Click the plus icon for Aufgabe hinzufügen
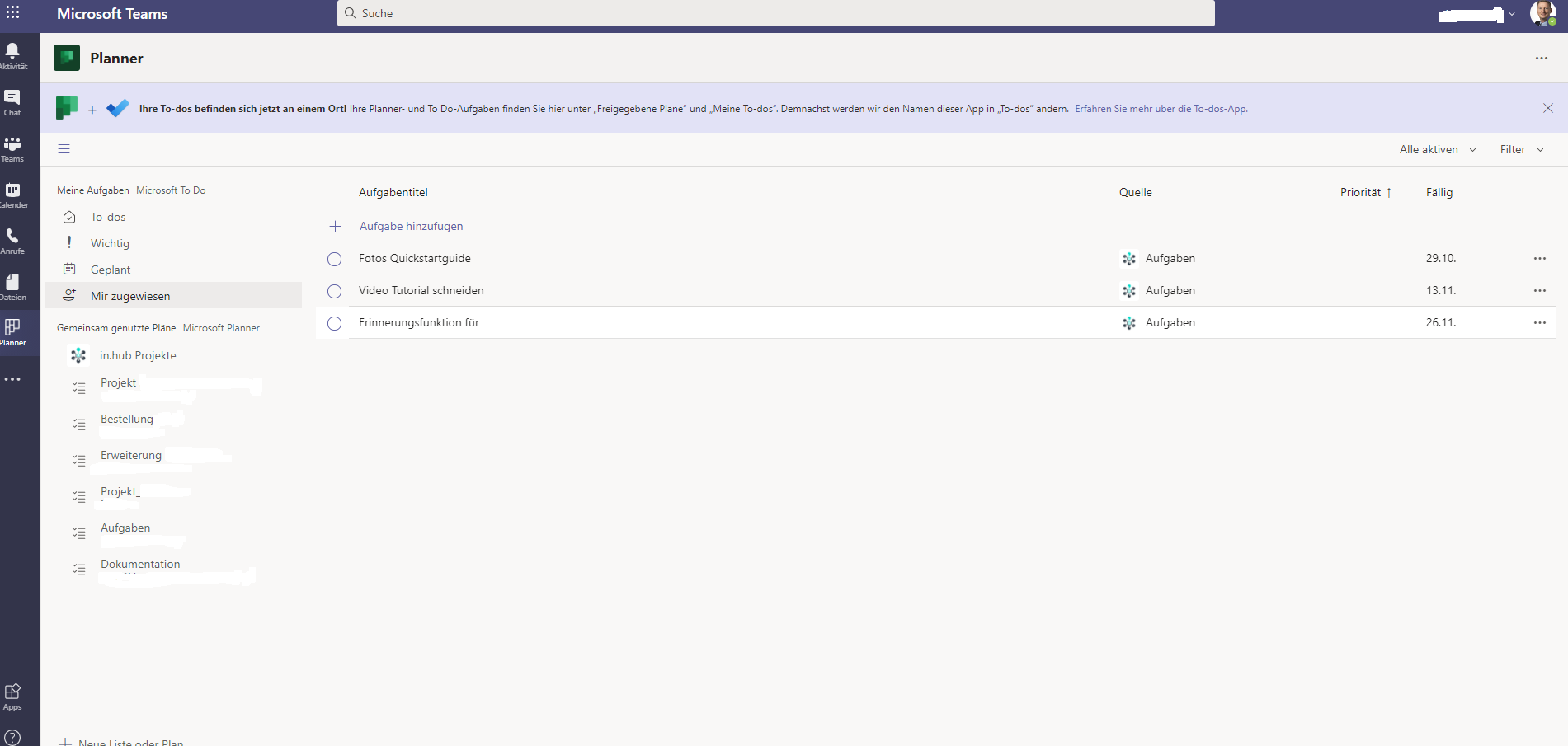The image size is (1568, 746). [x=335, y=226]
